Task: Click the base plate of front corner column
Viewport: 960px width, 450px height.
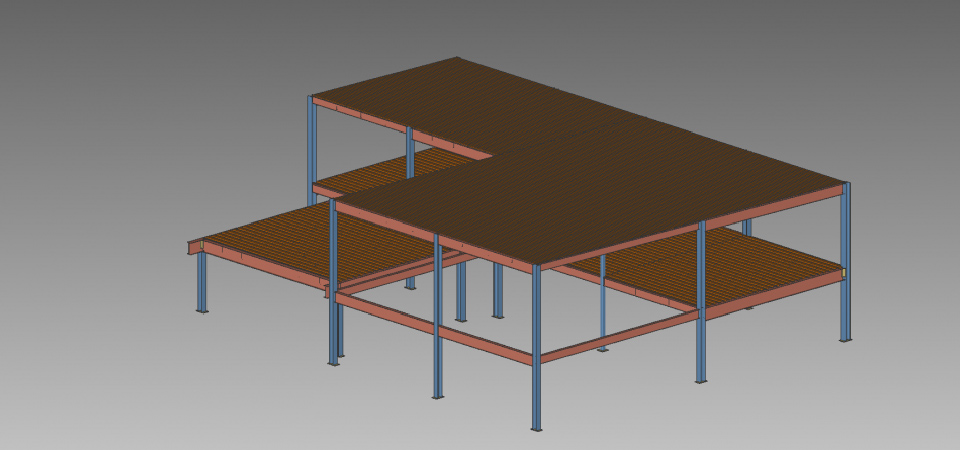Action: point(537,429)
